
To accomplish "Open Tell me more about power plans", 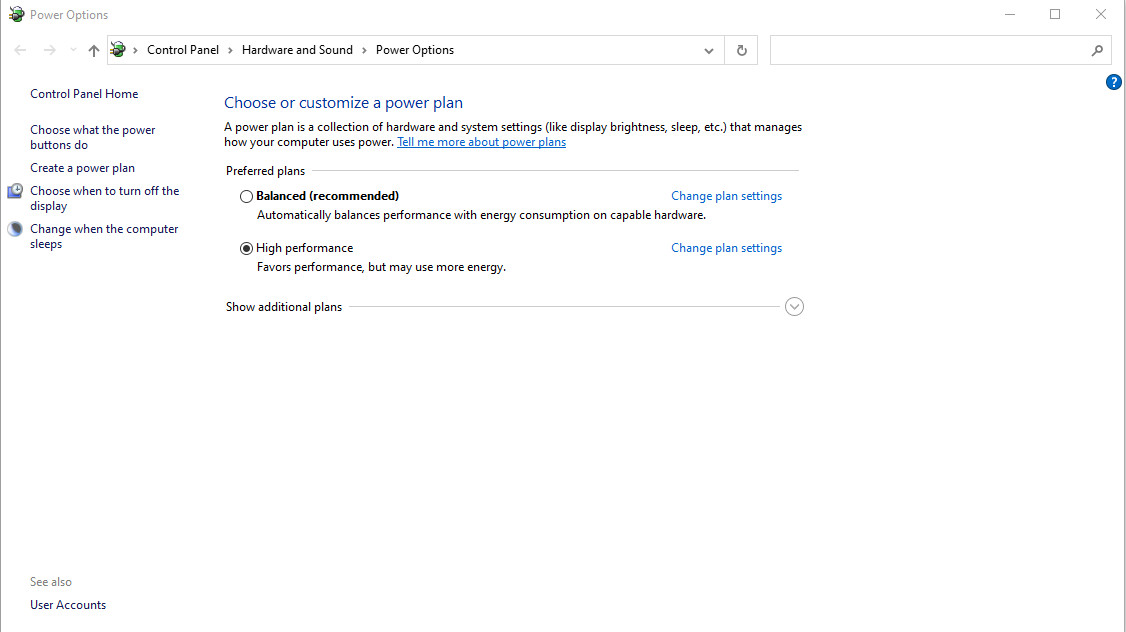I will click(x=481, y=142).
